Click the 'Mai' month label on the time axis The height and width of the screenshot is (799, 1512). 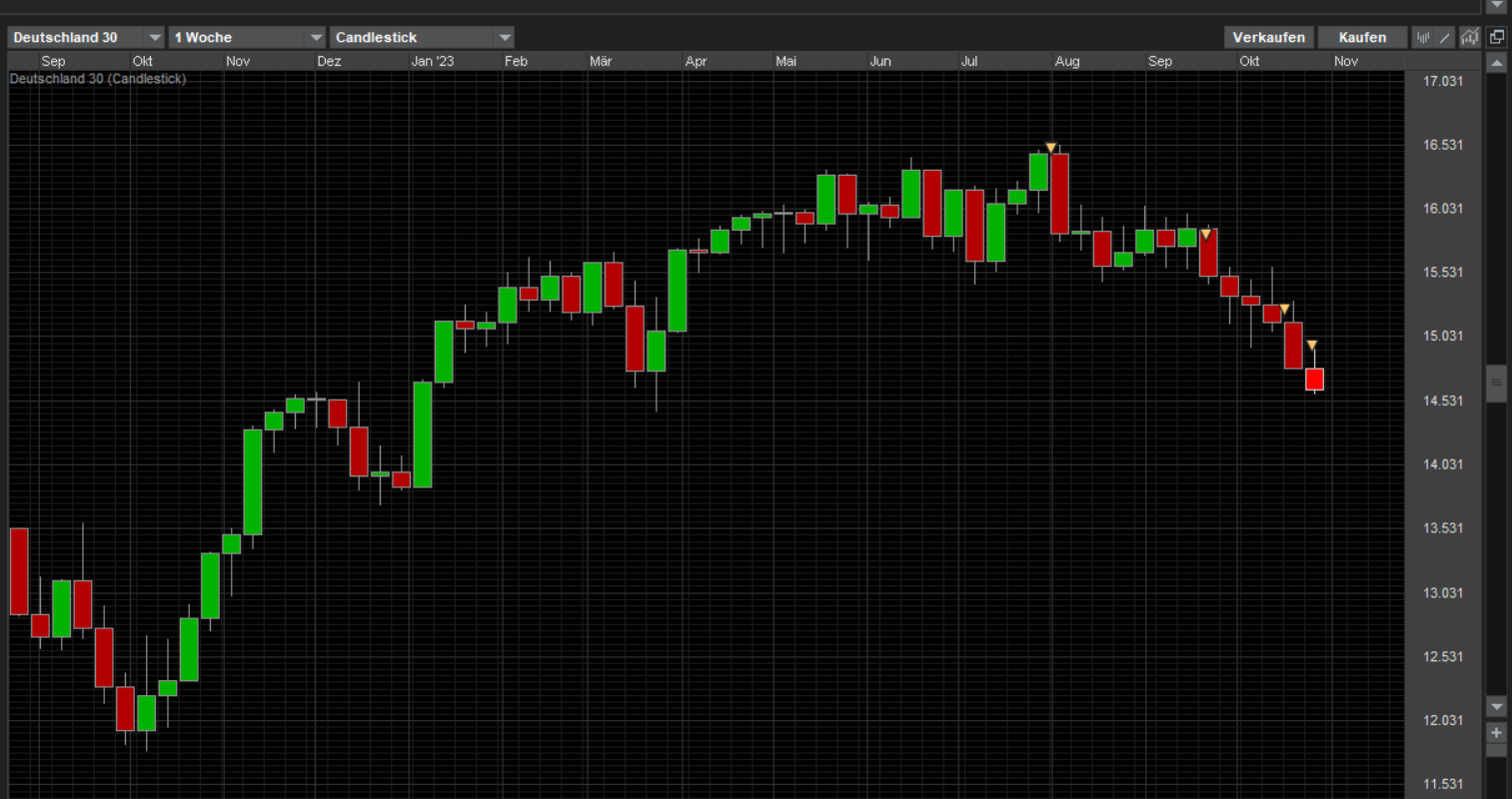tap(785, 61)
